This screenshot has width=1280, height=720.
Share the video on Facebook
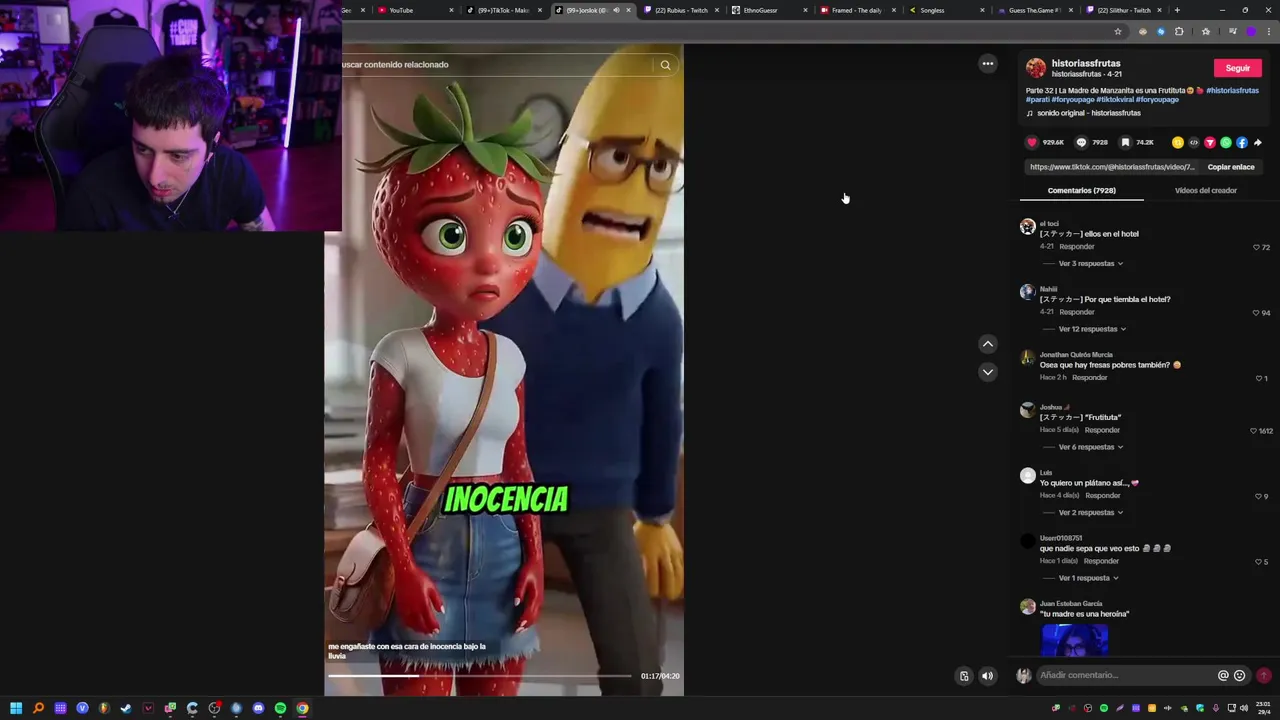(1242, 143)
